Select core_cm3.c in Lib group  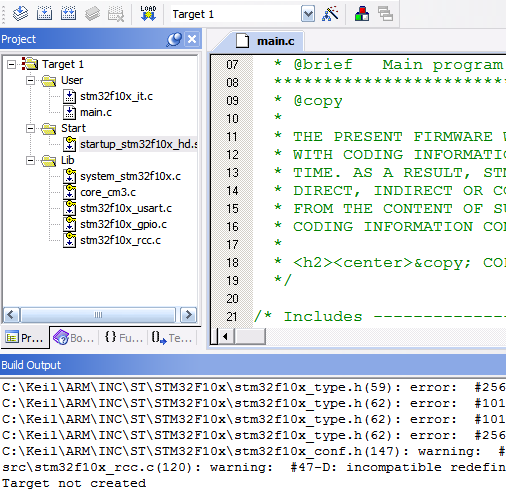point(108,192)
